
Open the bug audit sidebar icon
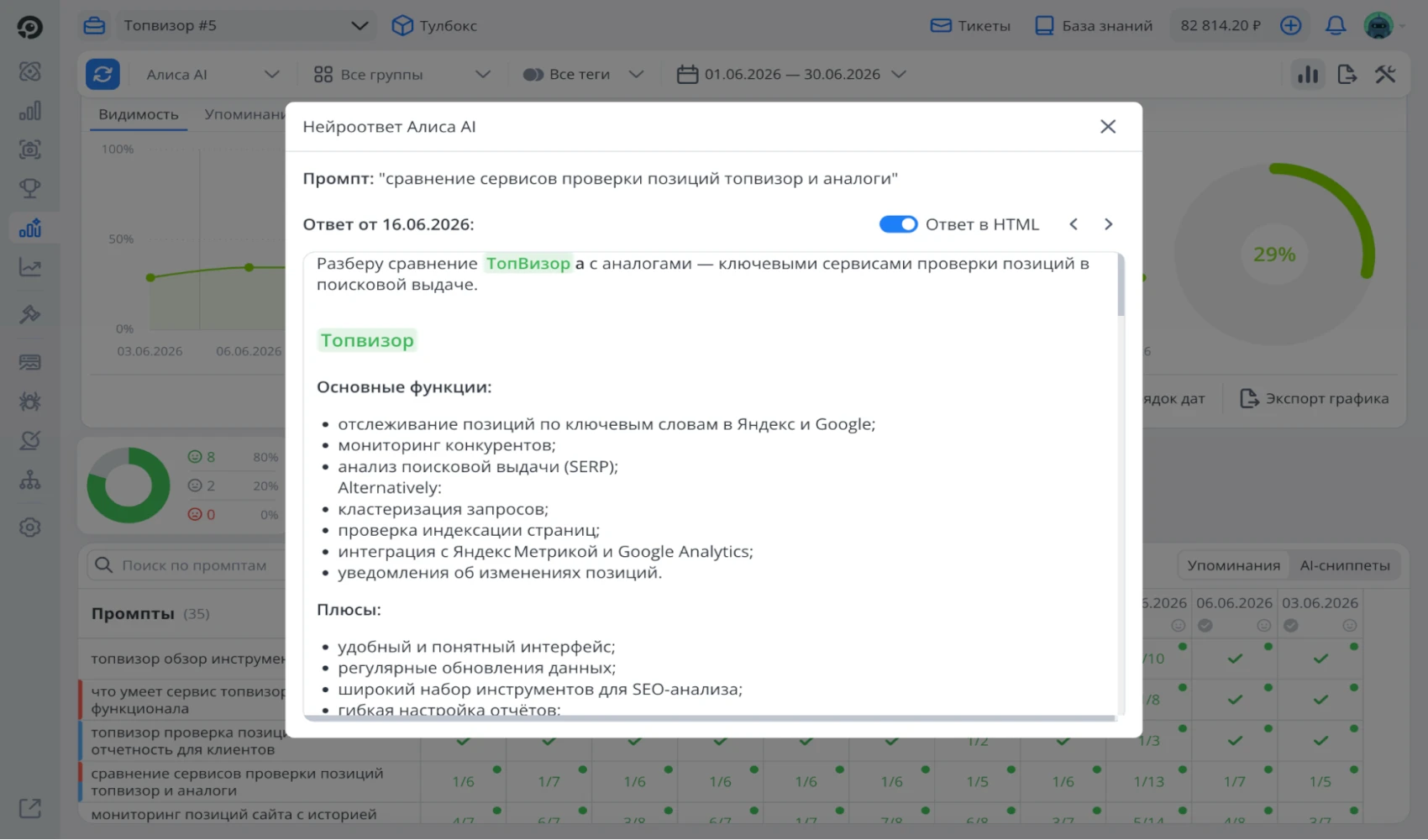(30, 402)
